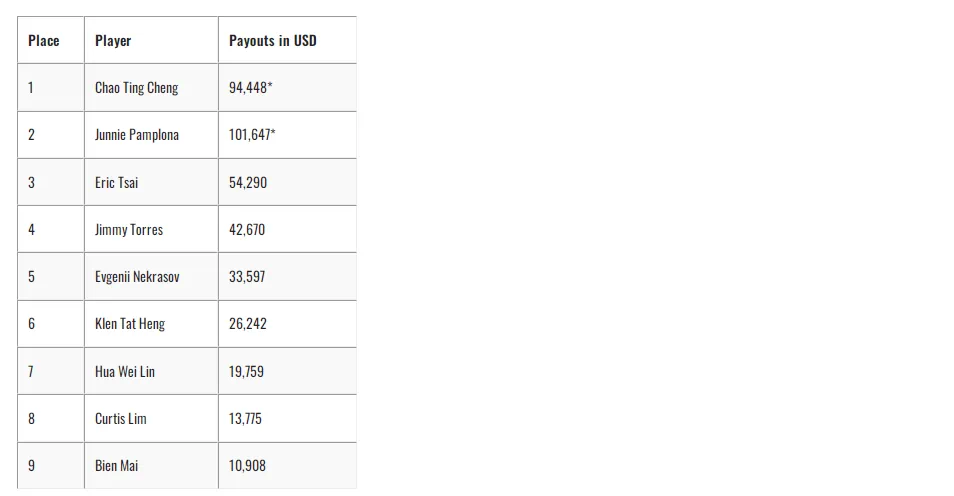Screen dimensions: 954x496
Task: Click the 26,242 payout amount
Action: 248,324
